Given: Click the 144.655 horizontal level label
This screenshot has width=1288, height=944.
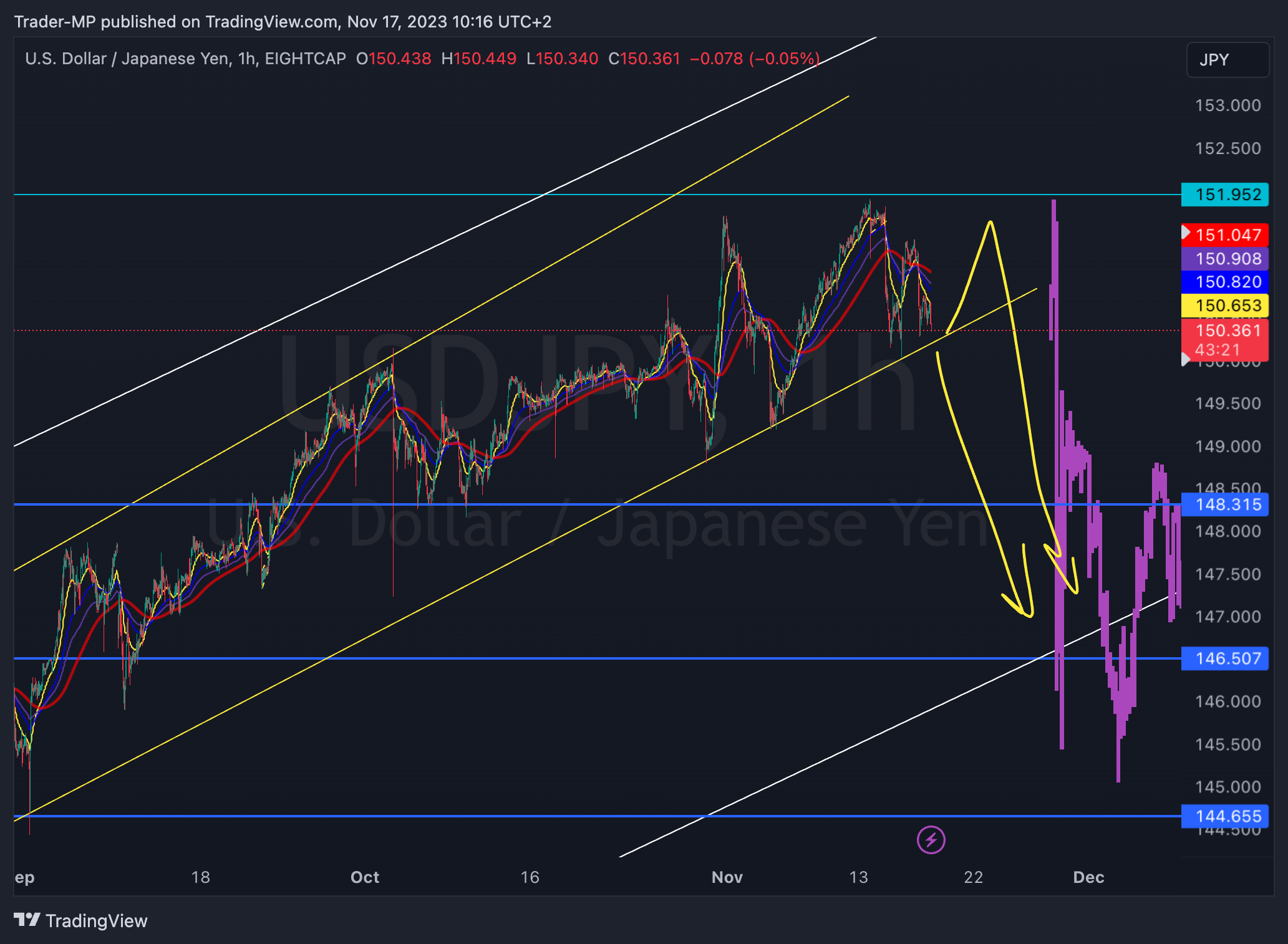Looking at the screenshot, I should click(1225, 816).
